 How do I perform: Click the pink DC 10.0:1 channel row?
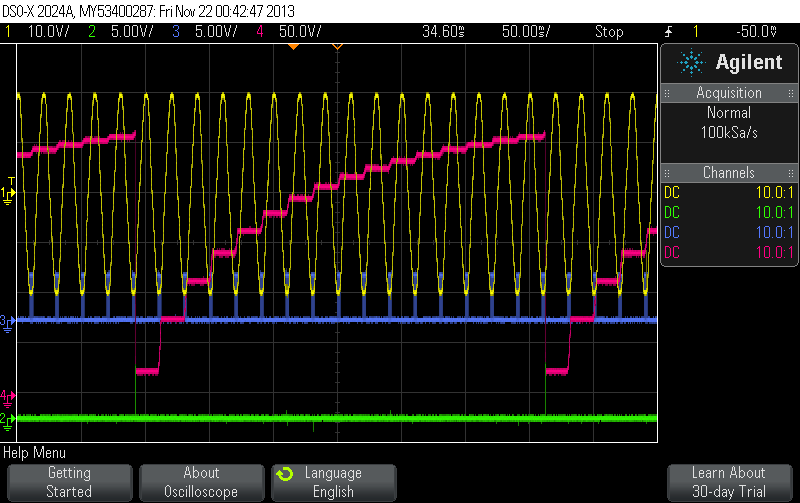(x=729, y=252)
